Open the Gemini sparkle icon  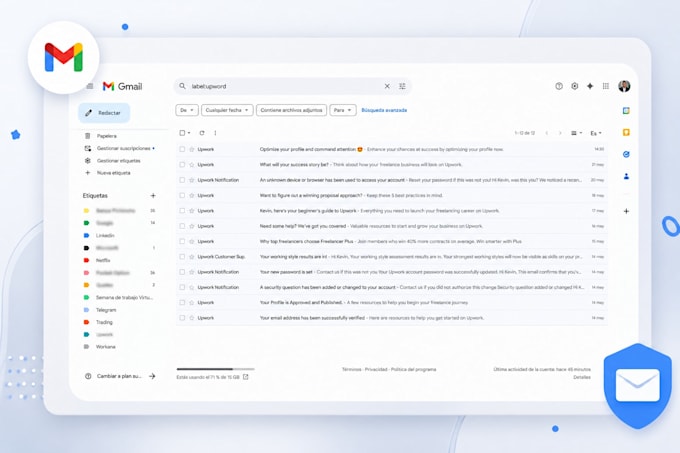[x=590, y=86]
